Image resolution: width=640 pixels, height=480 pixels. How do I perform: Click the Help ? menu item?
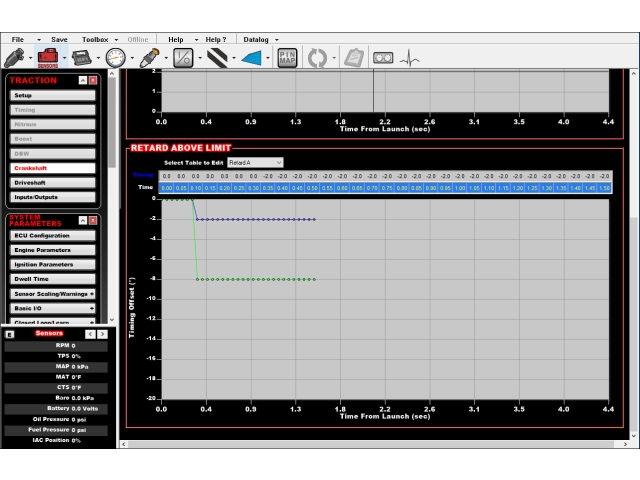click(x=216, y=40)
